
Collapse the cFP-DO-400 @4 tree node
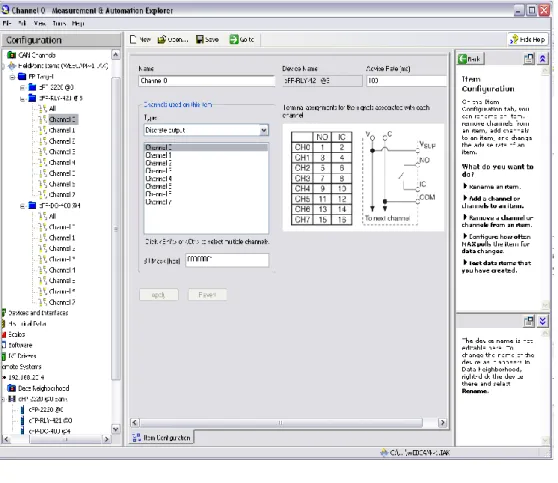point(22,206)
